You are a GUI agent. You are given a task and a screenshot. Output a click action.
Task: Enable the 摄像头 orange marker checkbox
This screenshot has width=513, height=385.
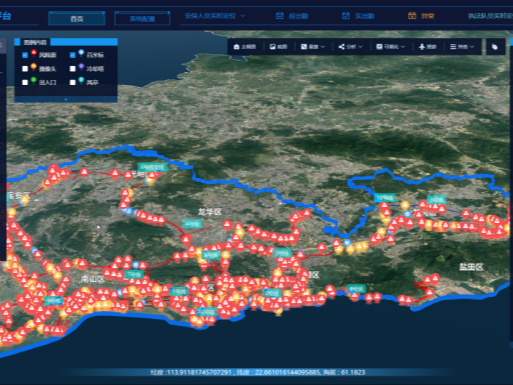point(25,69)
